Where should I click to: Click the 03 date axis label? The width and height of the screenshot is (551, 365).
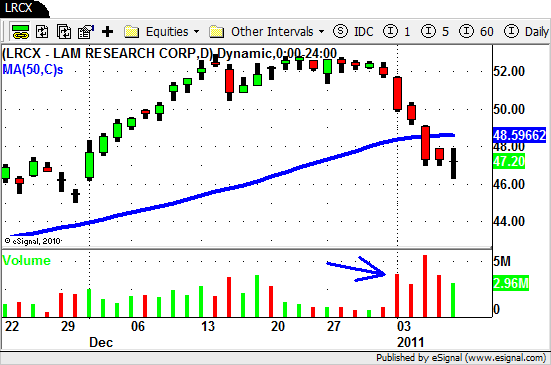pos(404,326)
